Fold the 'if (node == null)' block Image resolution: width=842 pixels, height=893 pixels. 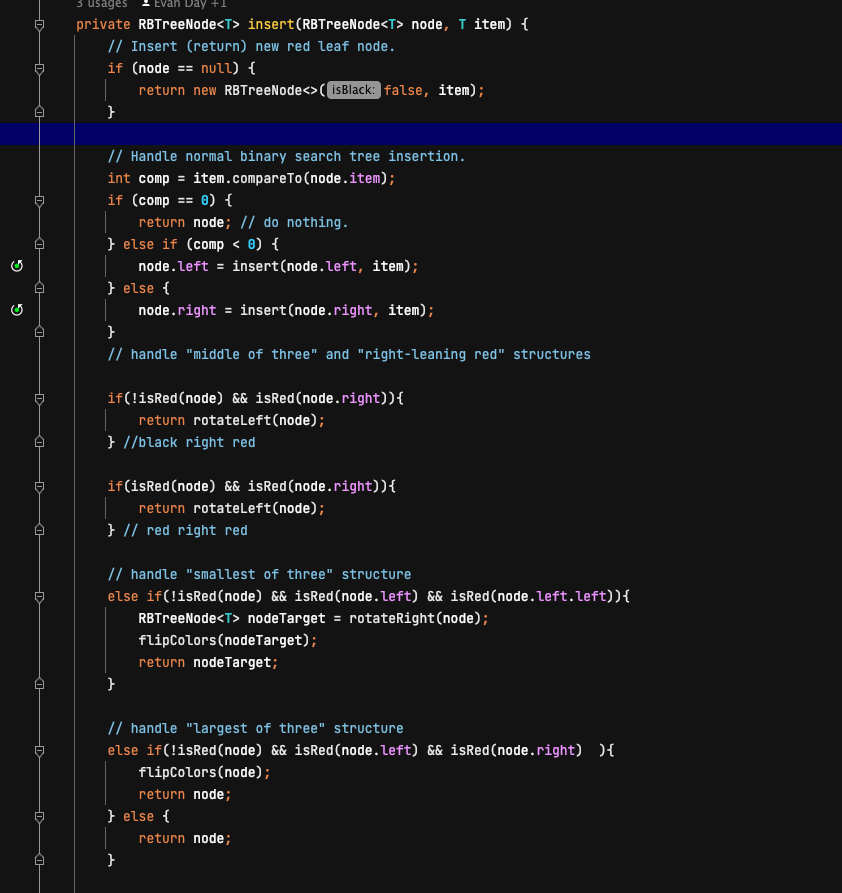click(39, 69)
